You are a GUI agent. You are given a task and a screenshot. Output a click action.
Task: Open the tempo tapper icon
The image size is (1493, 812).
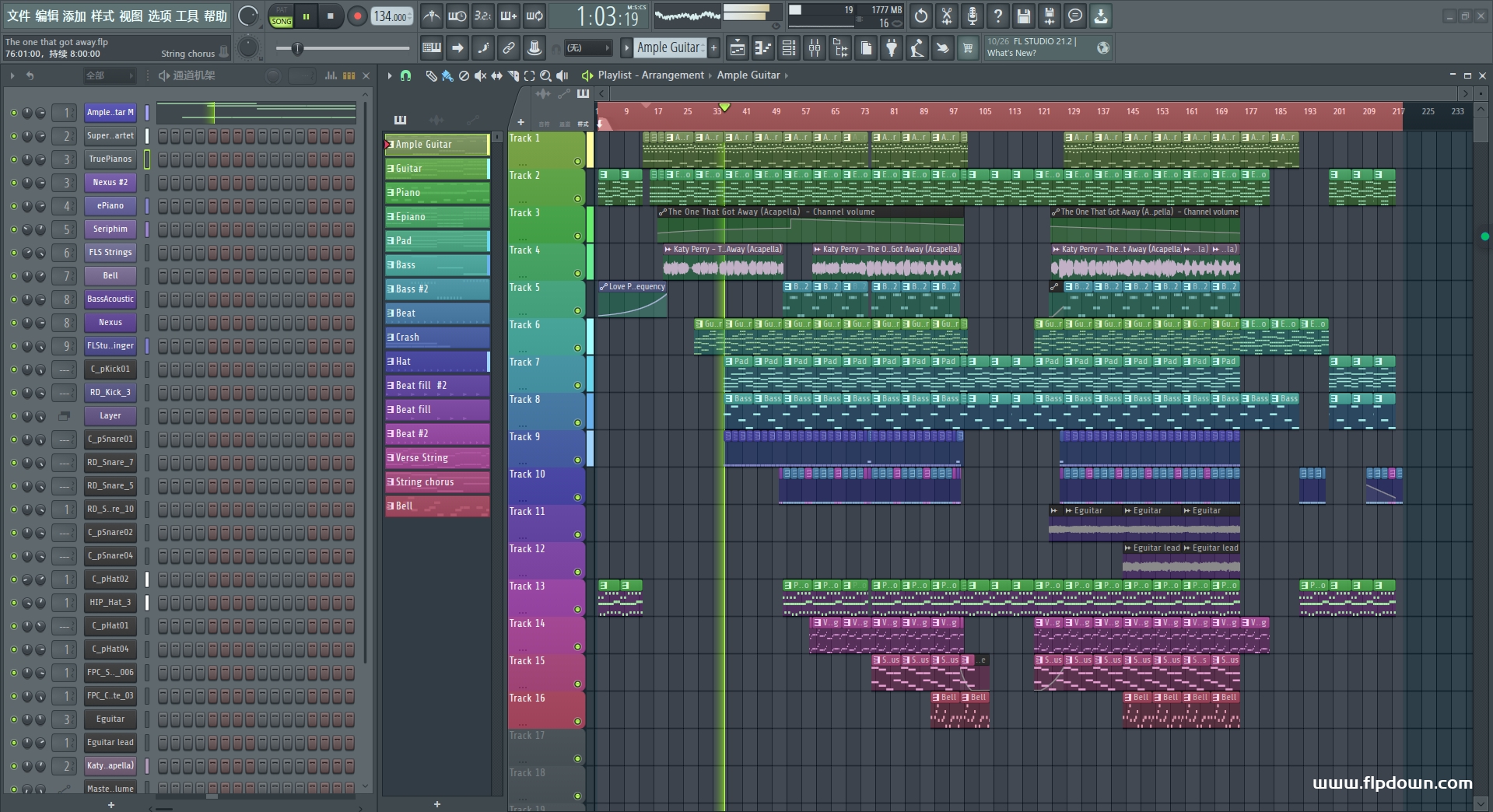(917, 48)
